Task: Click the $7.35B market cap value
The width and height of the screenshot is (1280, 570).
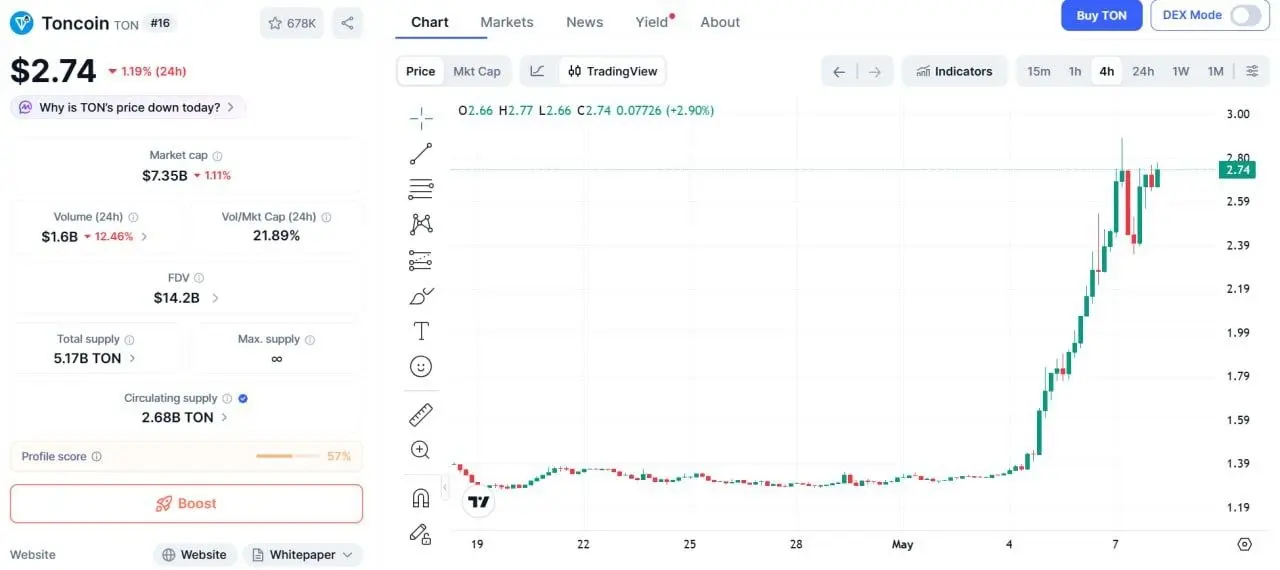Action: click(x=165, y=175)
